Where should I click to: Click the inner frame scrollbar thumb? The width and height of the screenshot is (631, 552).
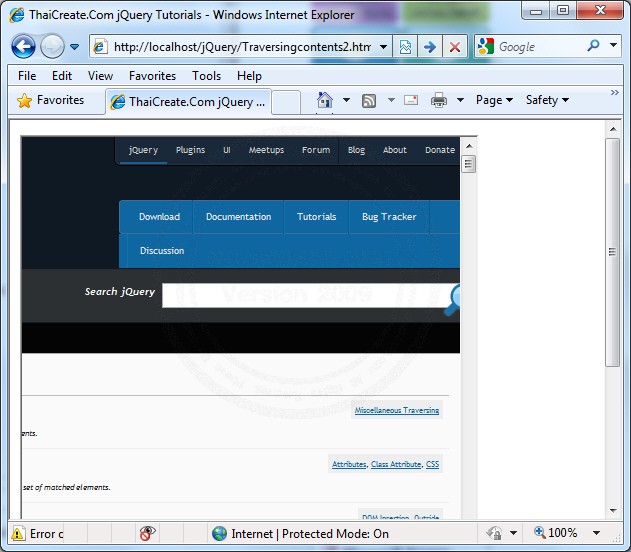469,164
